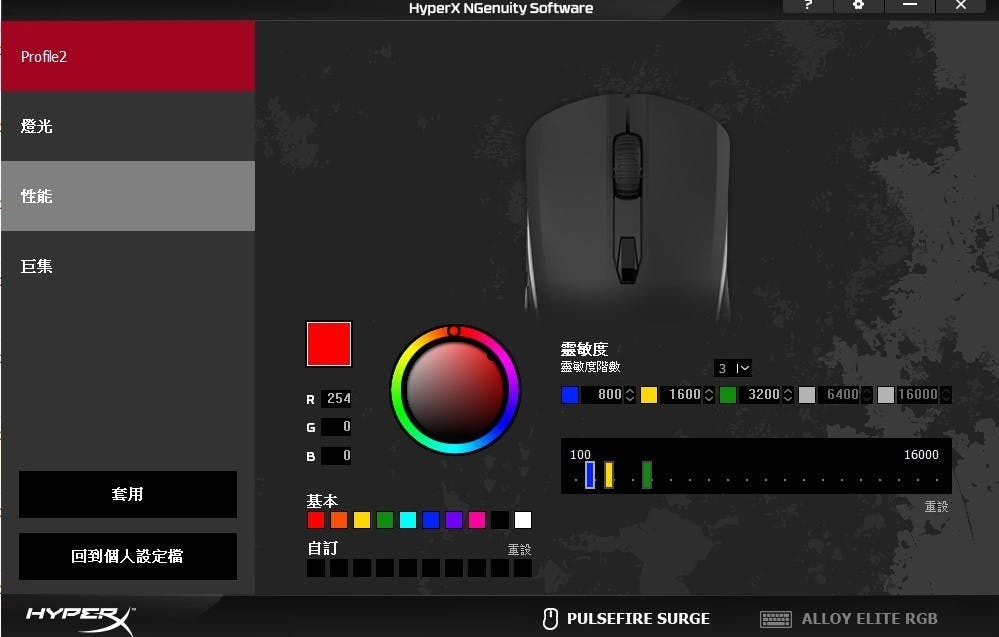The width and height of the screenshot is (999, 637).
Task: Select the blue basic color swatch
Action: click(431, 520)
